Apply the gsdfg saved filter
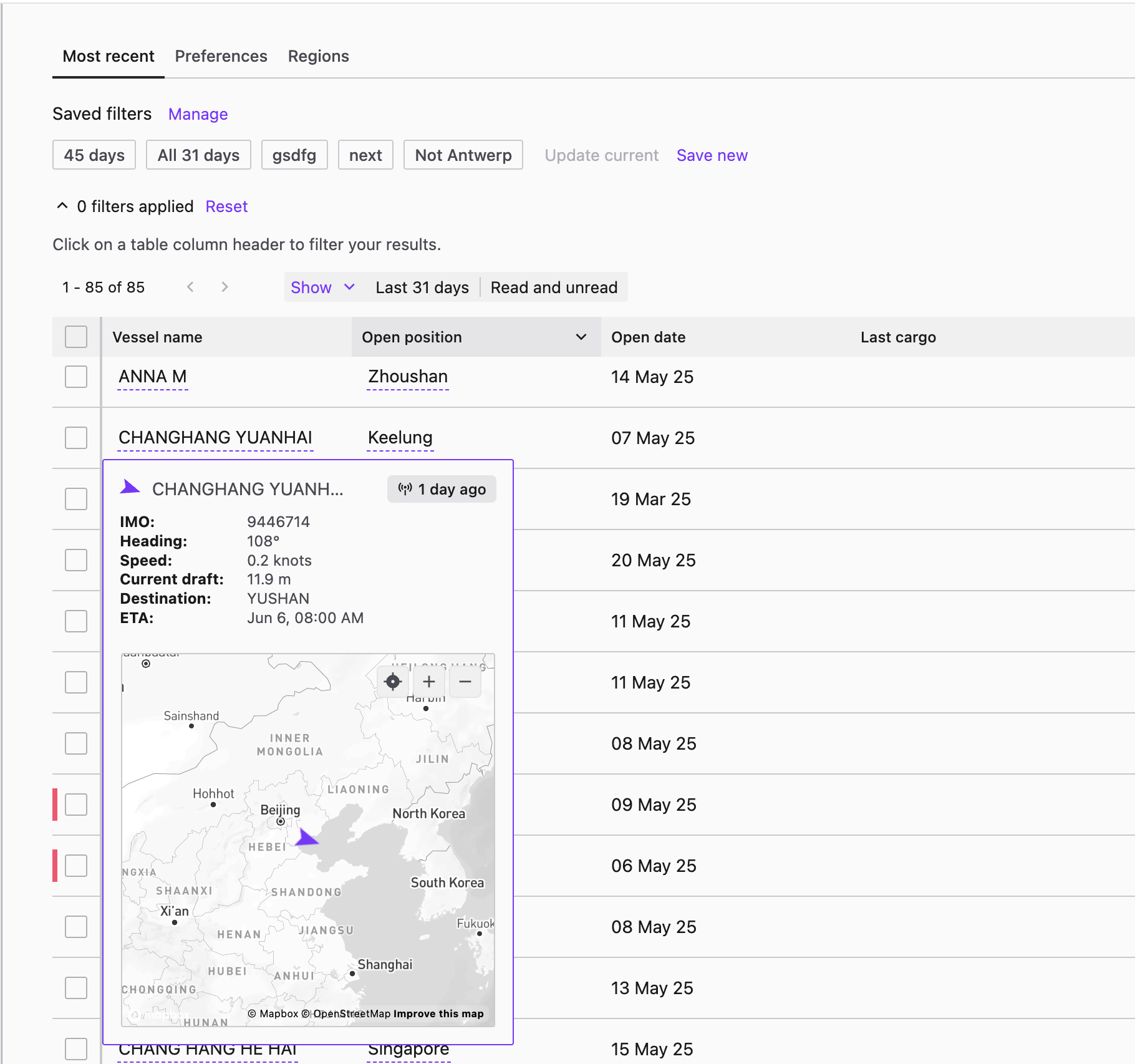This screenshot has width=1135, height=1064. [x=294, y=155]
